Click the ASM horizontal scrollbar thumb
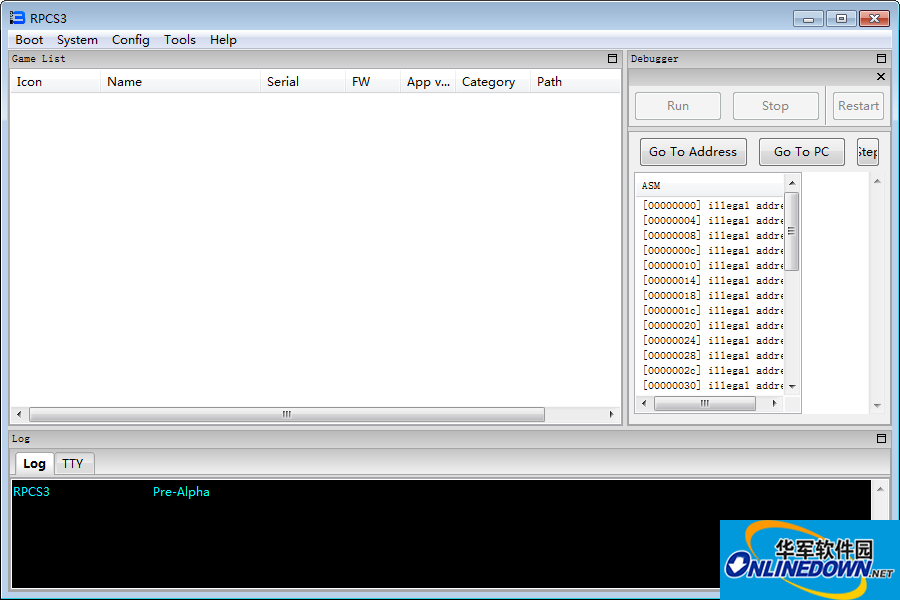This screenshot has width=900, height=600. click(705, 404)
